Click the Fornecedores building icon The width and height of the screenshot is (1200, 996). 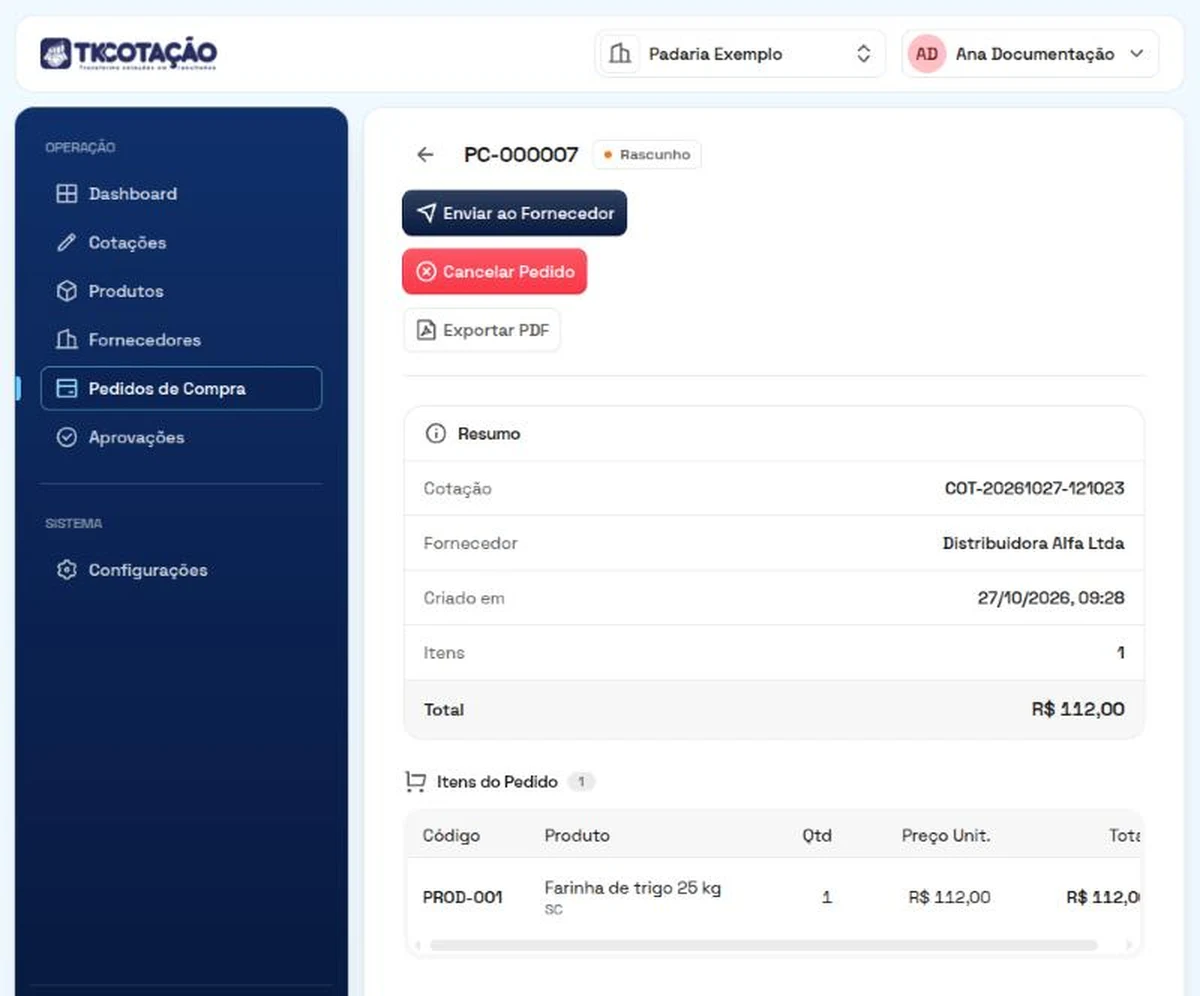tap(66, 340)
